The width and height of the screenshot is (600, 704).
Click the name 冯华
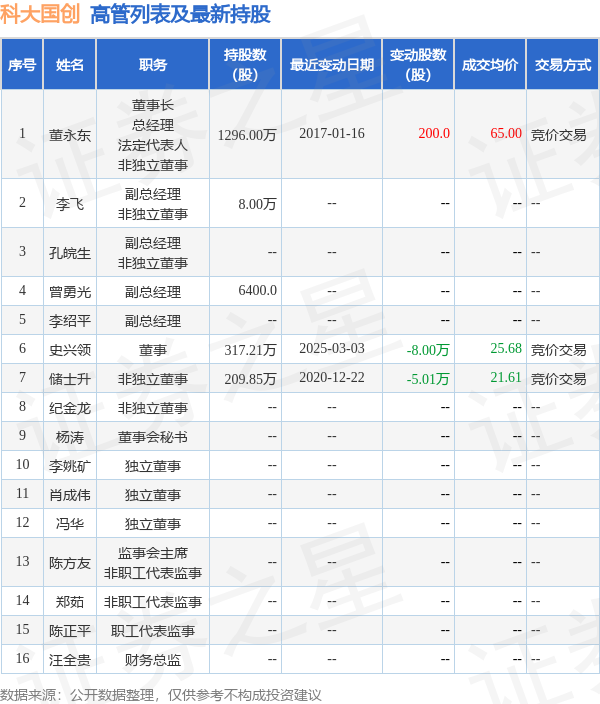click(x=70, y=524)
